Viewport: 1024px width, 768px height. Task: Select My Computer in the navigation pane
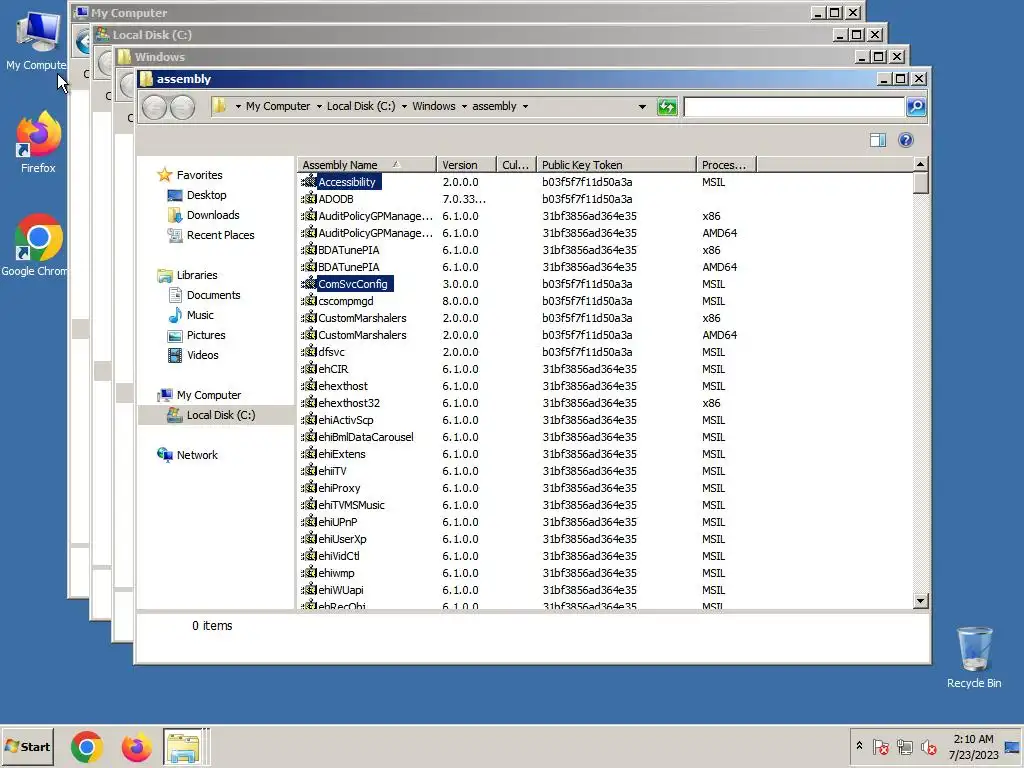[x=208, y=395]
